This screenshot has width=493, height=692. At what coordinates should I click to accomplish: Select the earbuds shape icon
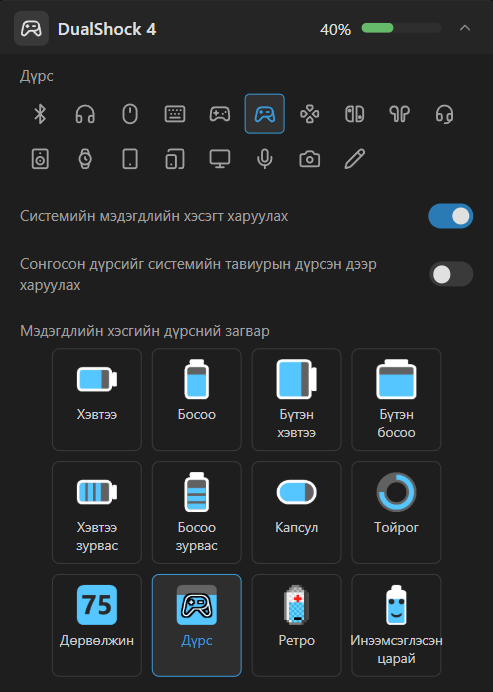(x=399, y=114)
